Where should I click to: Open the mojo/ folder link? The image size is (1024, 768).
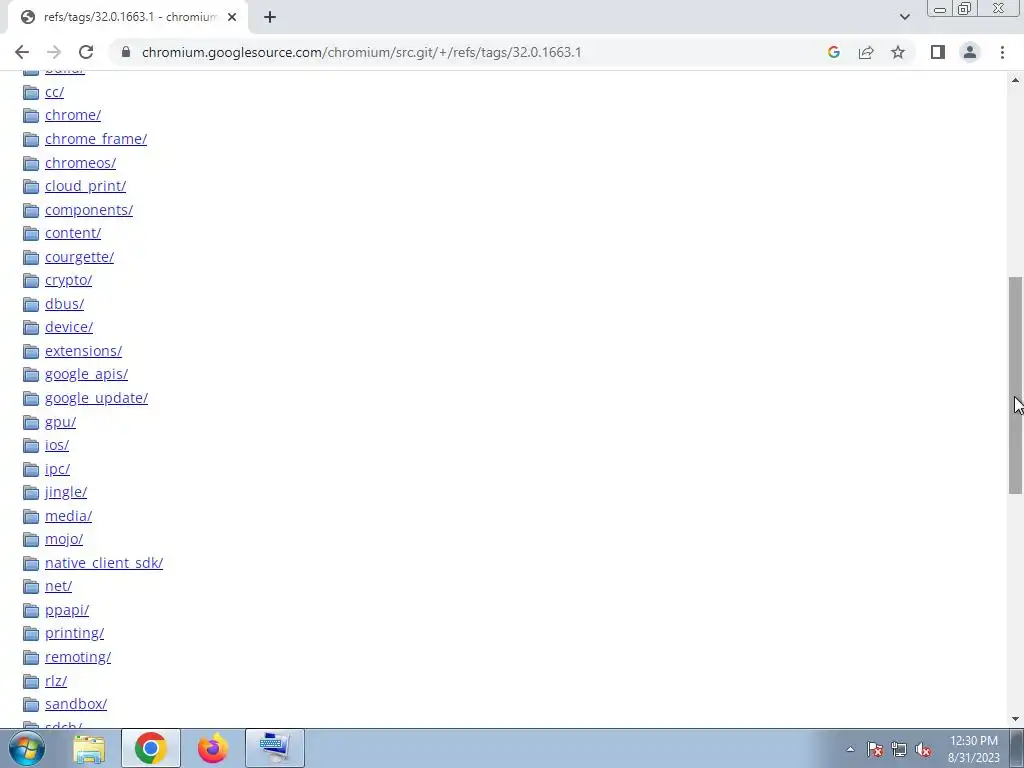tap(63, 539)
